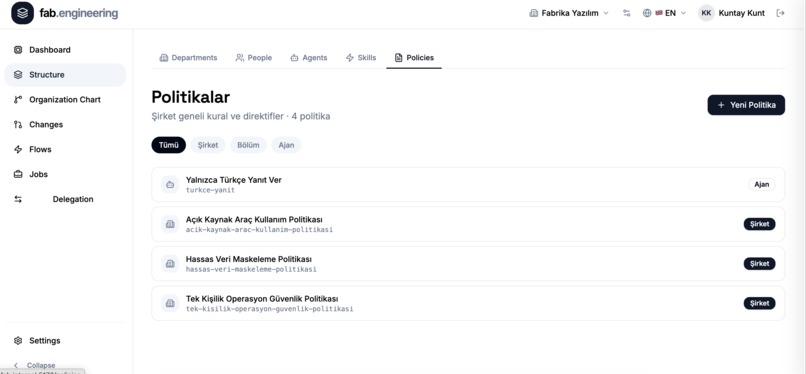This screenshot has height=374, width=806.
Task: Click the Jobs briefcase icon in sidebar
Action: [18, 174]
